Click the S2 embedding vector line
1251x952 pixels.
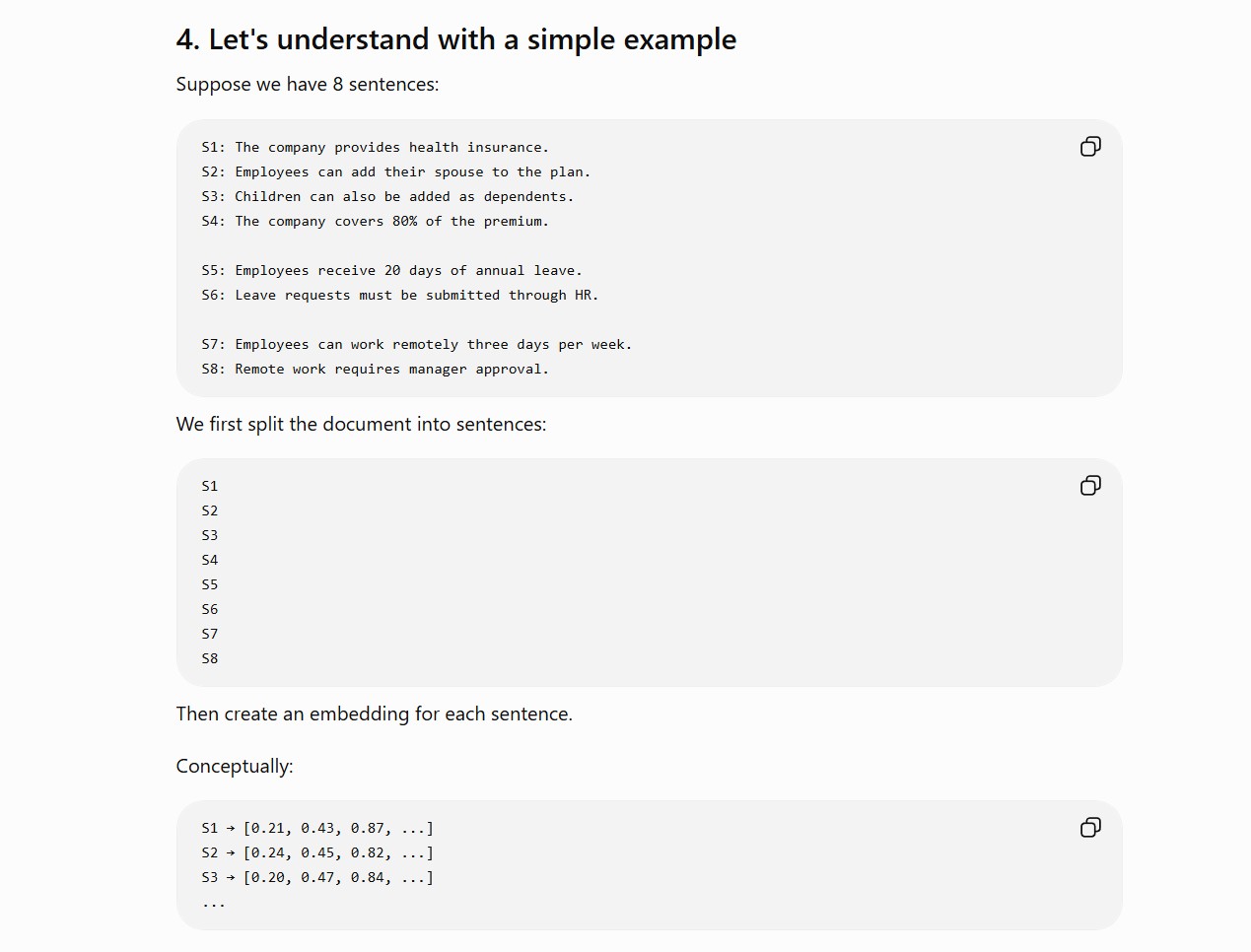317,853
